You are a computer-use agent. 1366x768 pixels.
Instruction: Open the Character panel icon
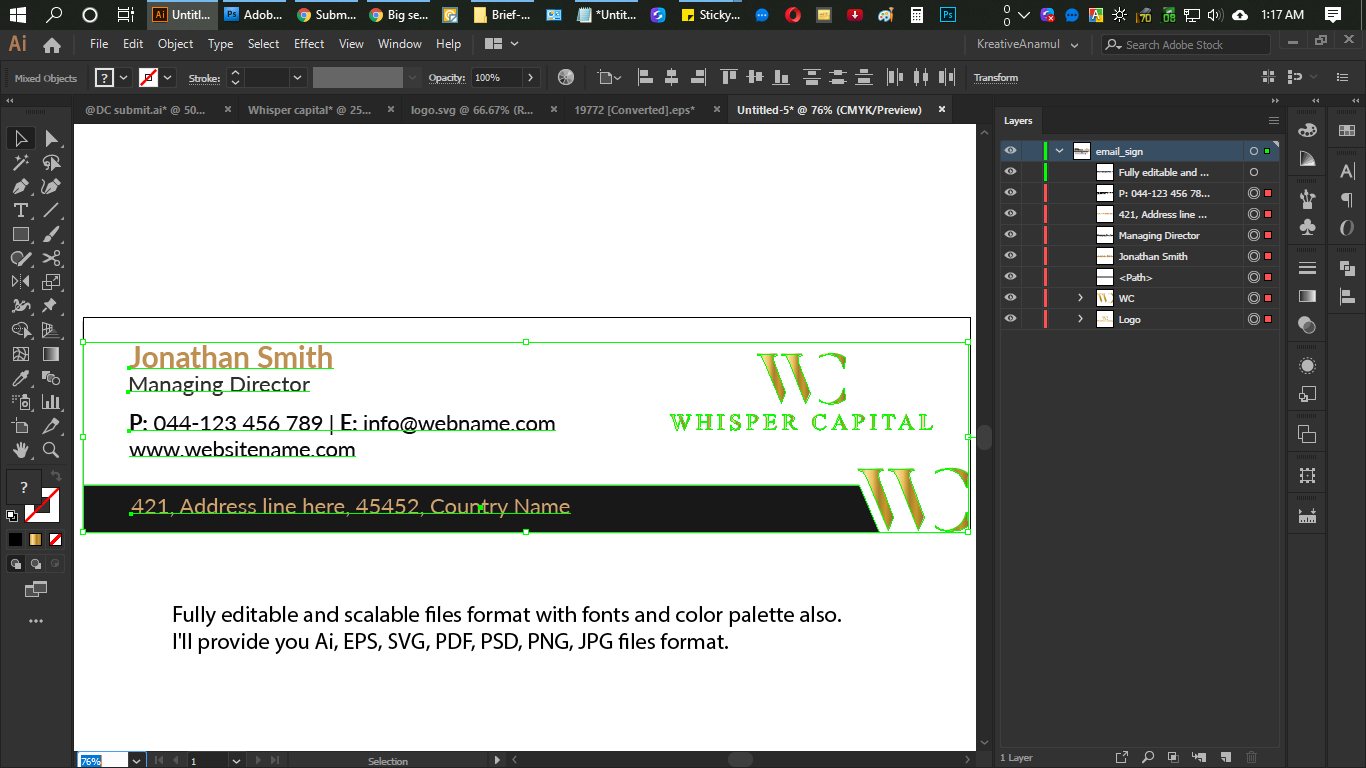(1347, 171)
